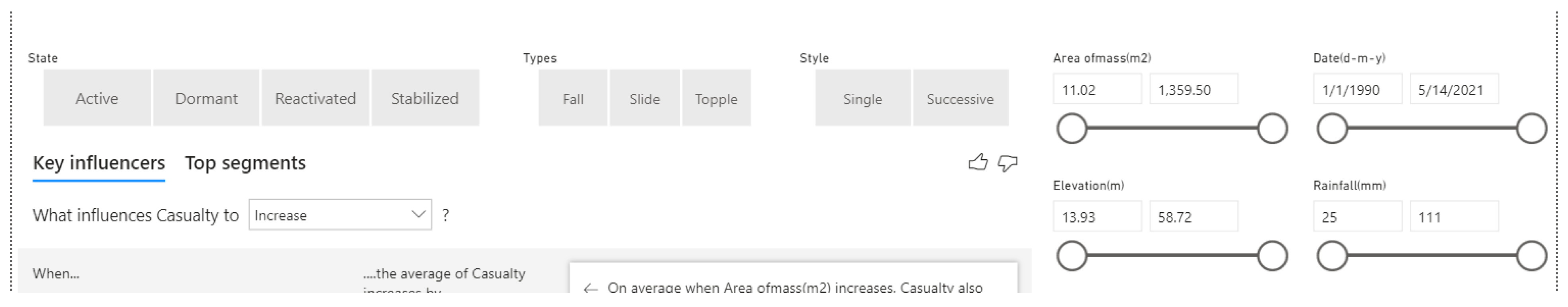Click the Rainfall maximum value field 111
The width and height of the screenshot is (1568, 307).
coord(1454,217)
